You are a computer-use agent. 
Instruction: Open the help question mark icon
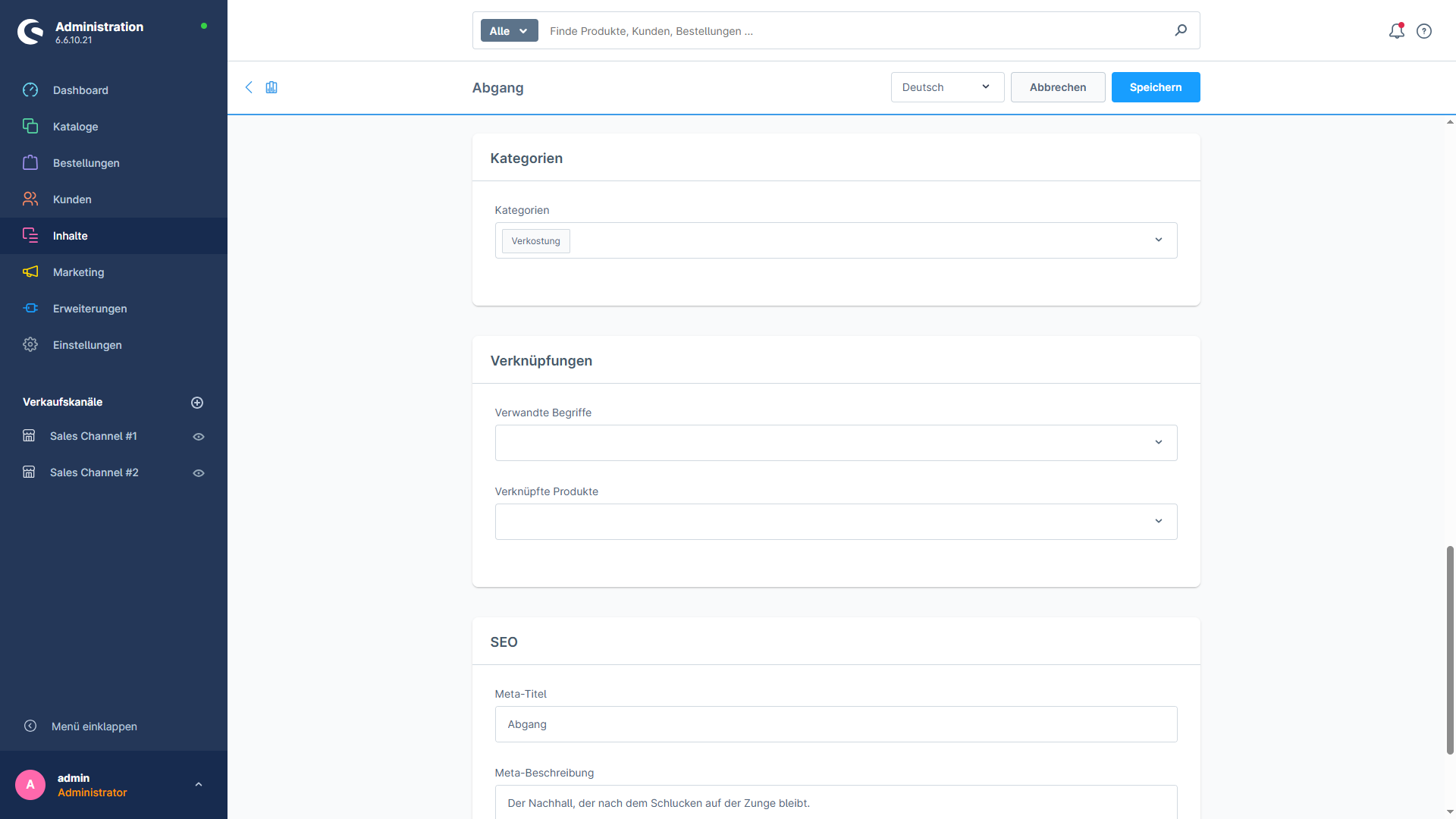pyautogui.click(x=1424, y=31)
